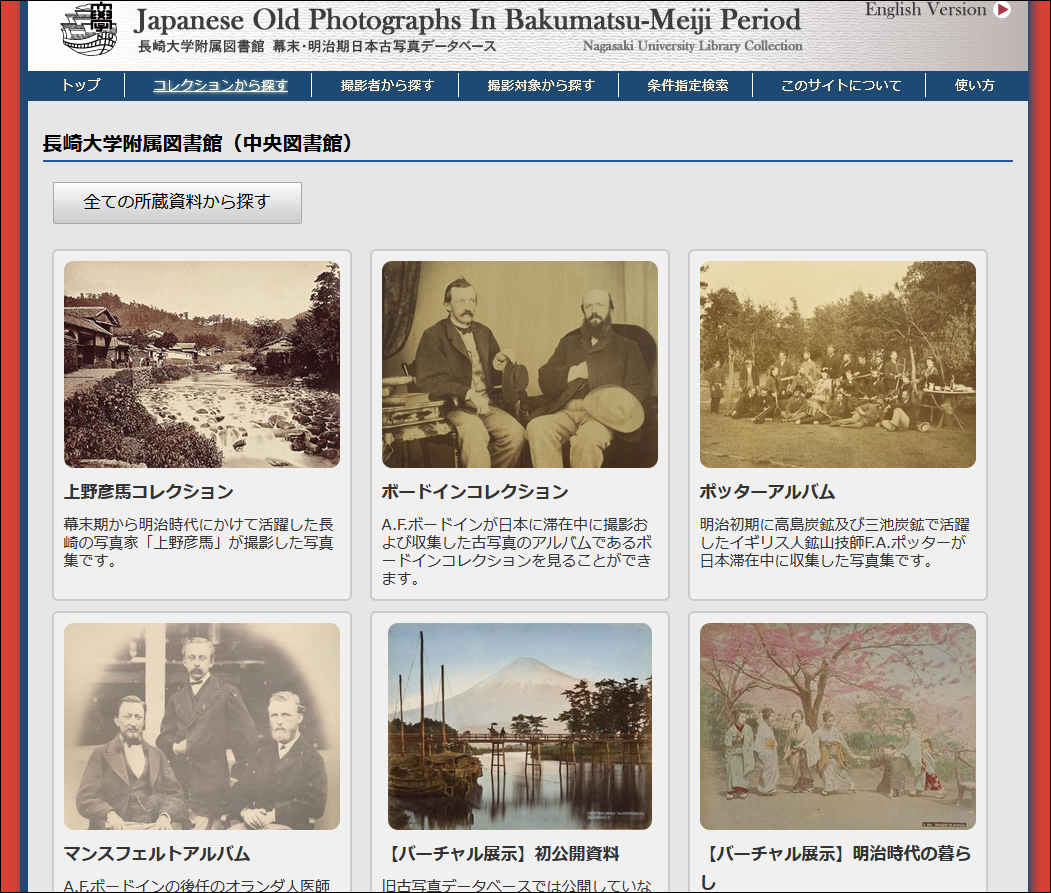Click 【バーチャル展示】明治時代の暮らし title
Image resolution: width=1051 pixels, height=893 pixels.
(x=835, y=867)
